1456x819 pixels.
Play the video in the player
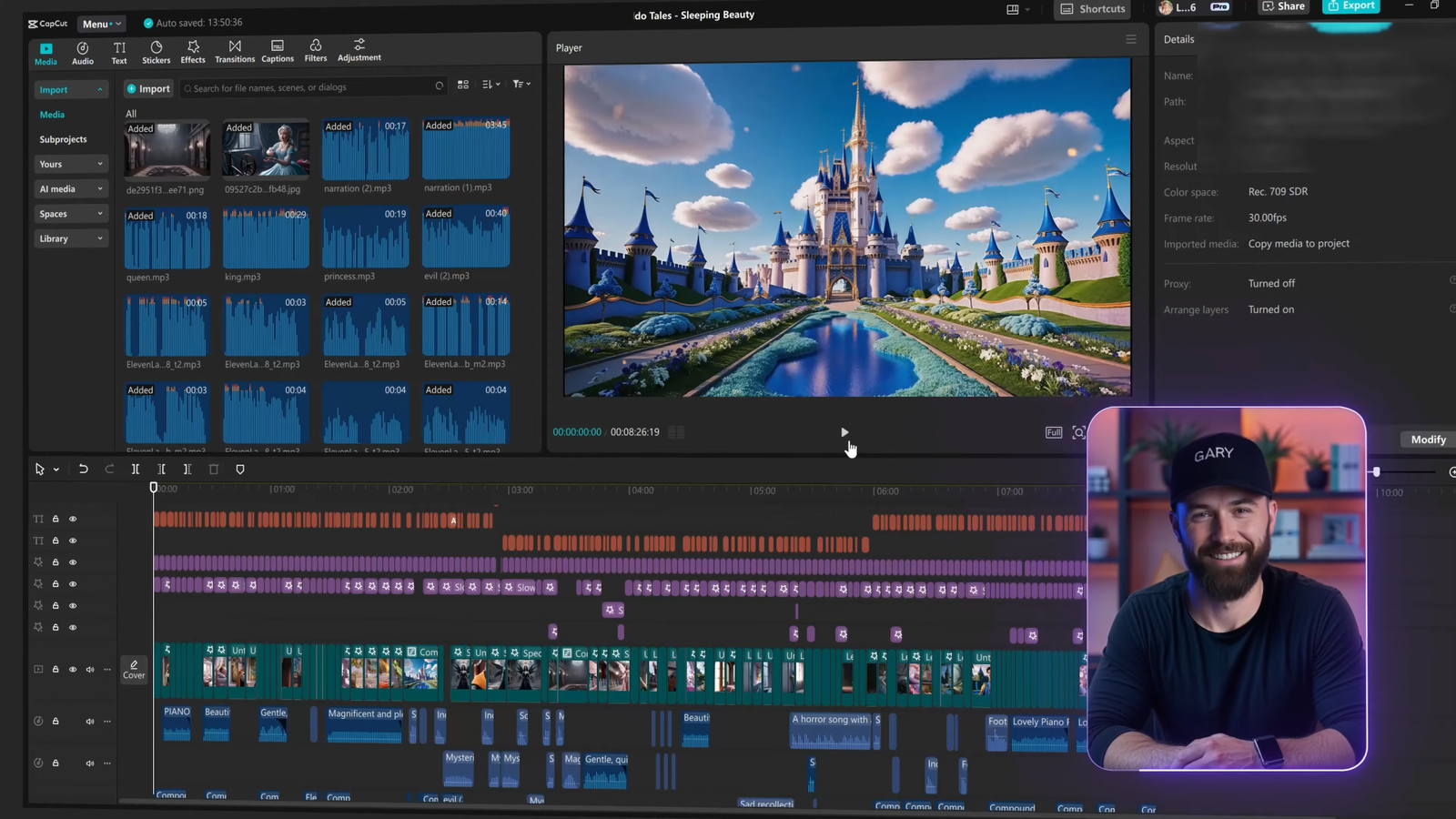(x=844, y=432)
